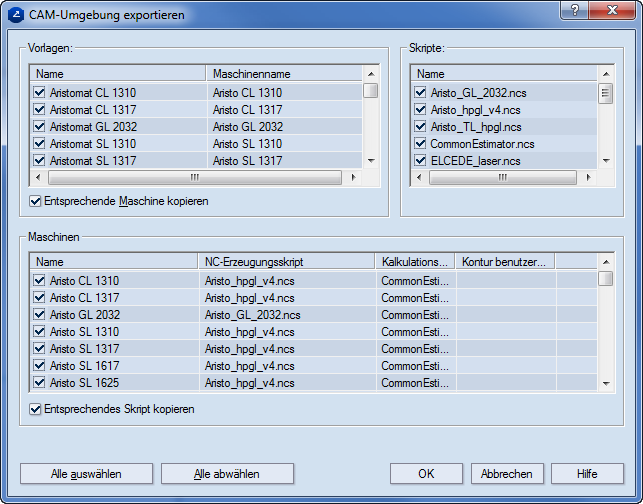
Task: Toggle Aristo SL 1625 machine checkbox
Action: (x=39, y=383)
